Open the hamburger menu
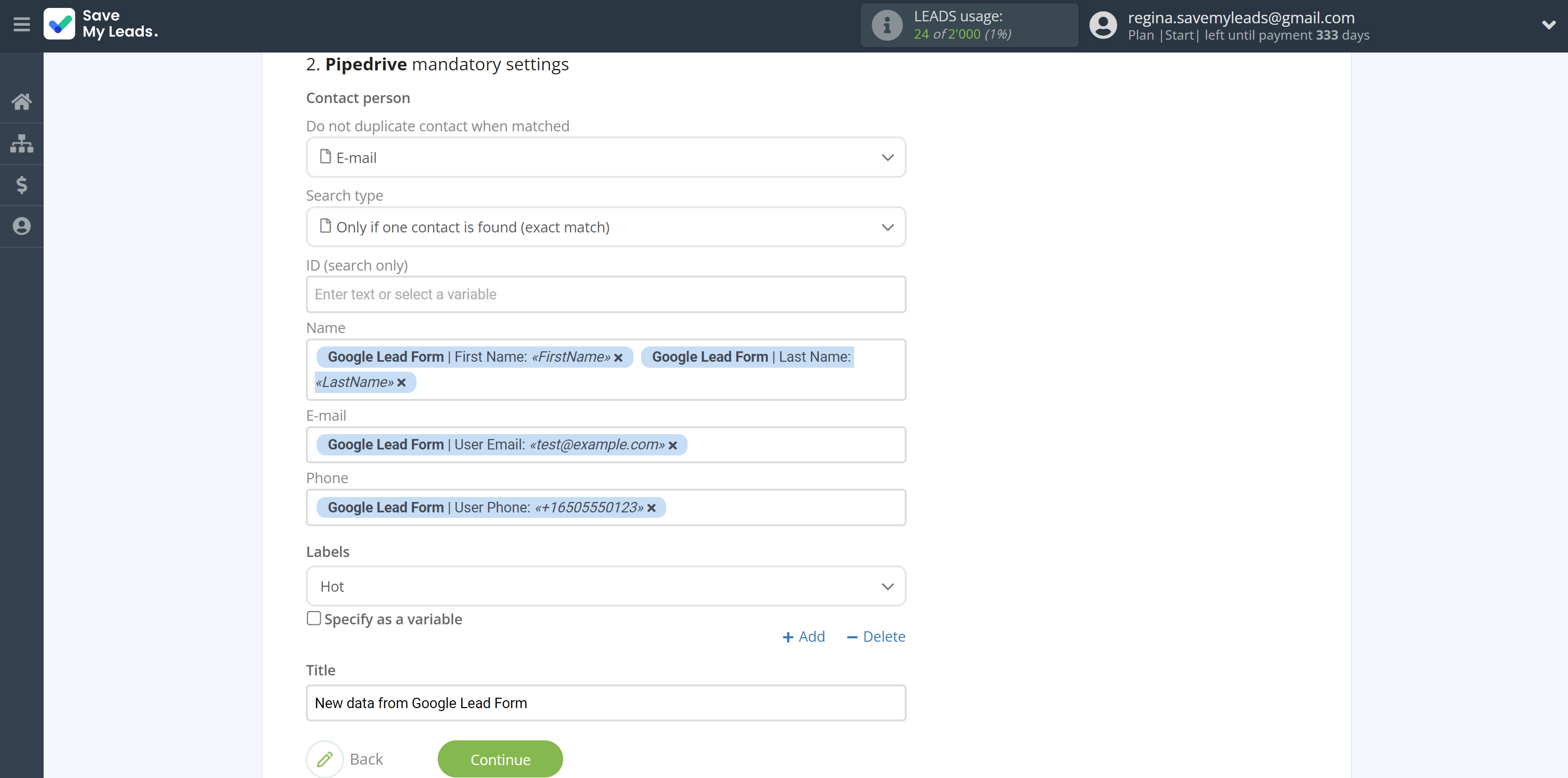The image size is (1568, 778). coord(21,25)
